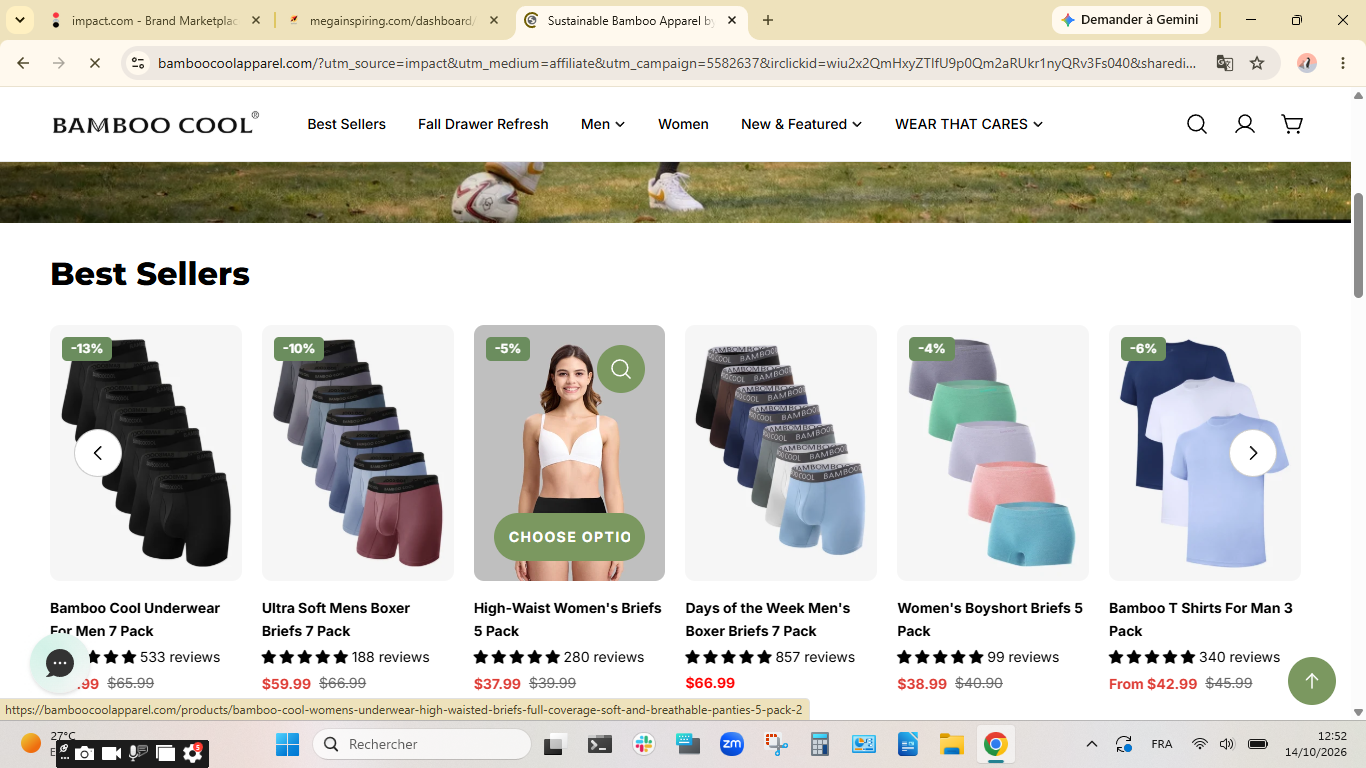Image resolution: width=1366 pixels, height=768 pixels.
Task: Click the Windows taskbar Rechercher search box
Action: [422, 744]
